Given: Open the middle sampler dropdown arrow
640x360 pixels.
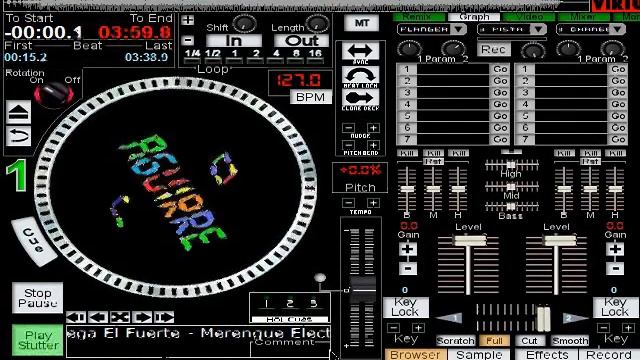Looking at the screenshot, I should 538,29.
